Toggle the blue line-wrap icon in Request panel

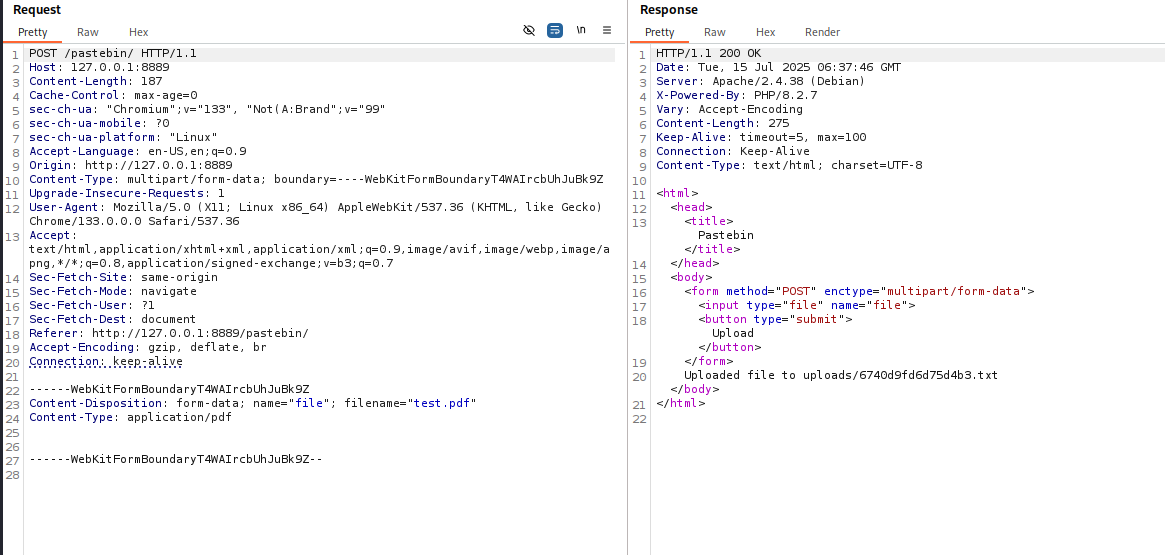[x=555, y=31]
